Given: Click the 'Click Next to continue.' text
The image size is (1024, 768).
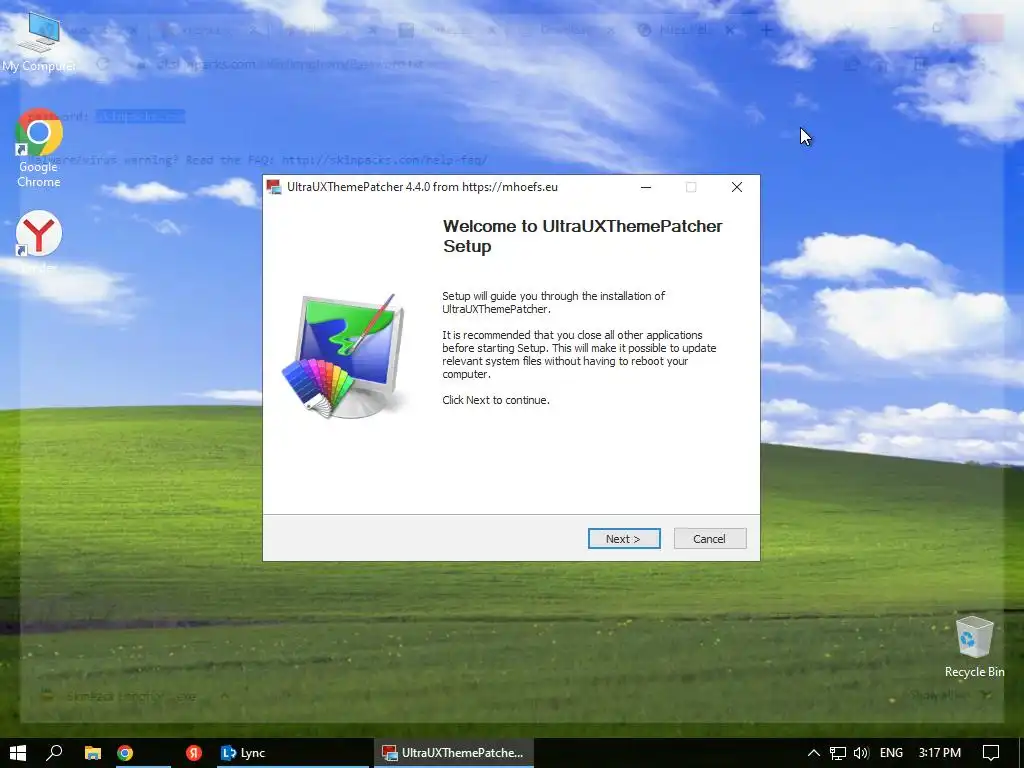Looking at the screenshot, I should click(496, 400).
